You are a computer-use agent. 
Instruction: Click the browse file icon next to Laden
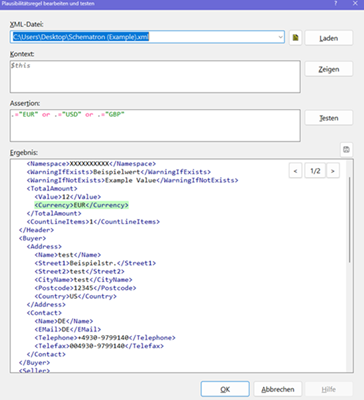[295, 38]
